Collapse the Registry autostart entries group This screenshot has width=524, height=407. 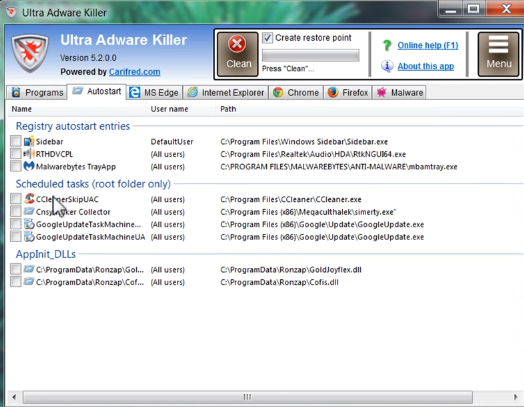[x=73, y=126]
